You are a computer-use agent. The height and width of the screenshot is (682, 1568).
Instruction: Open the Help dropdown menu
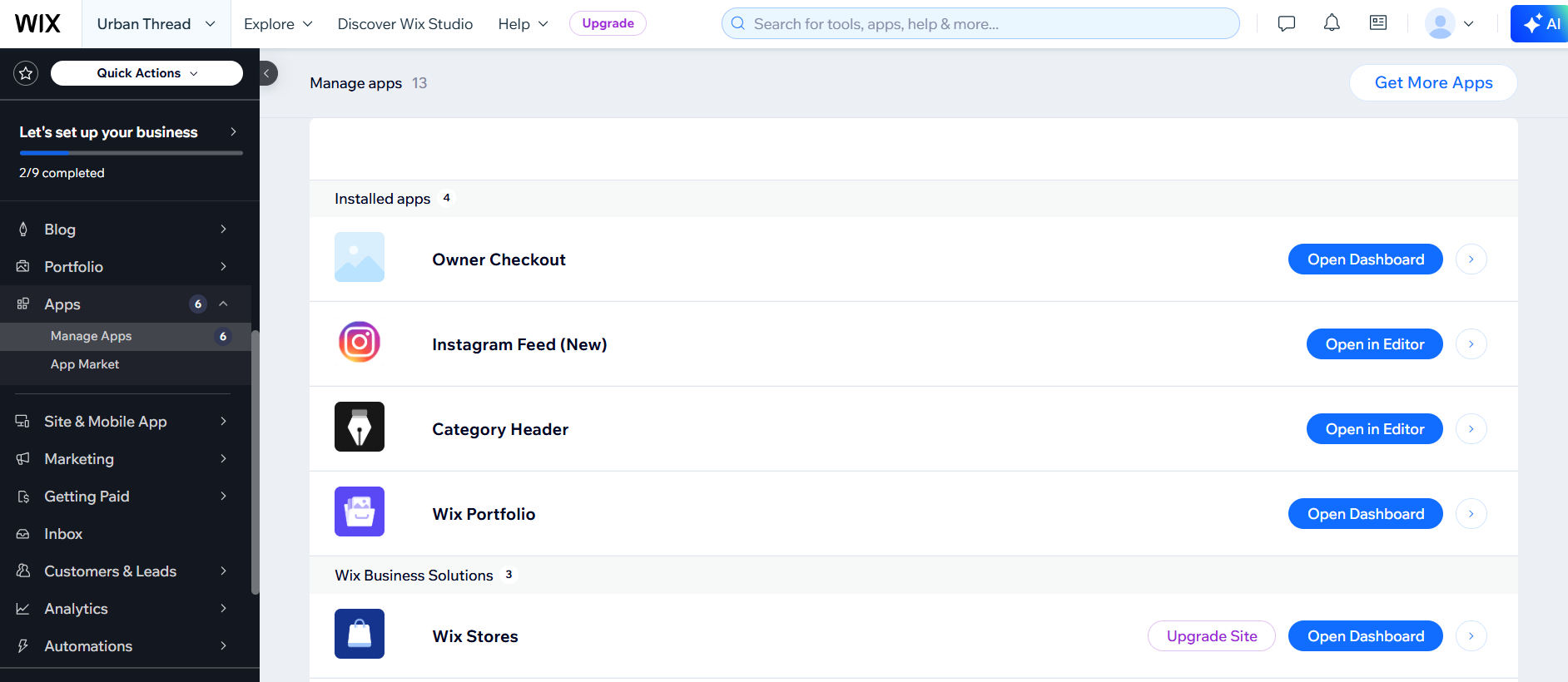pos(523,24)
